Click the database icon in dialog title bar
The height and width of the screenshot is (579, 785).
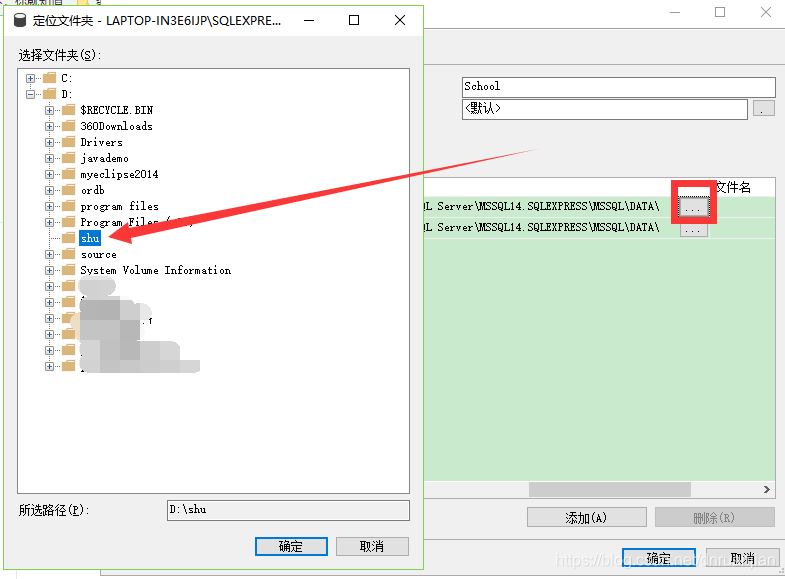click(20, 20)
